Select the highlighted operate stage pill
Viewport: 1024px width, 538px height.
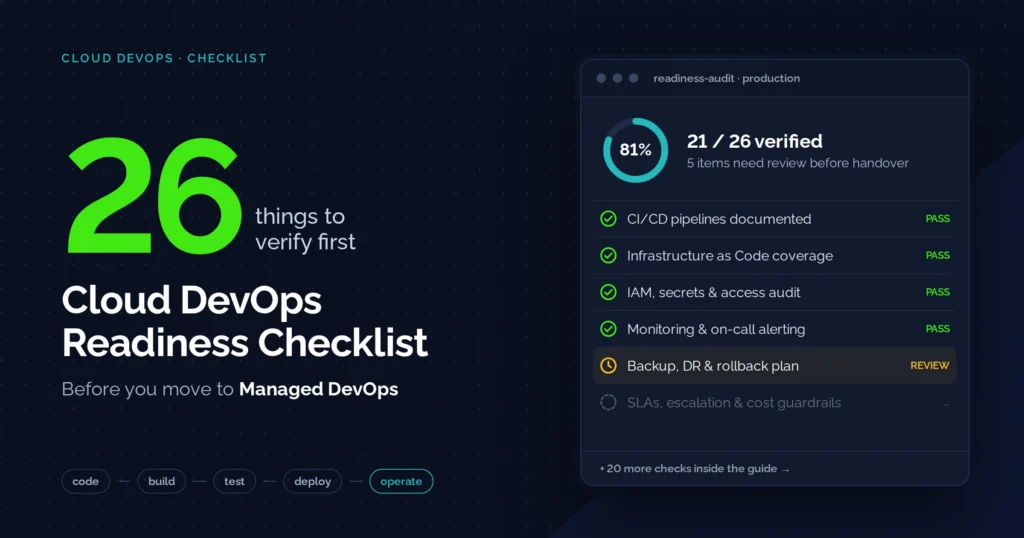pos(401,481)
